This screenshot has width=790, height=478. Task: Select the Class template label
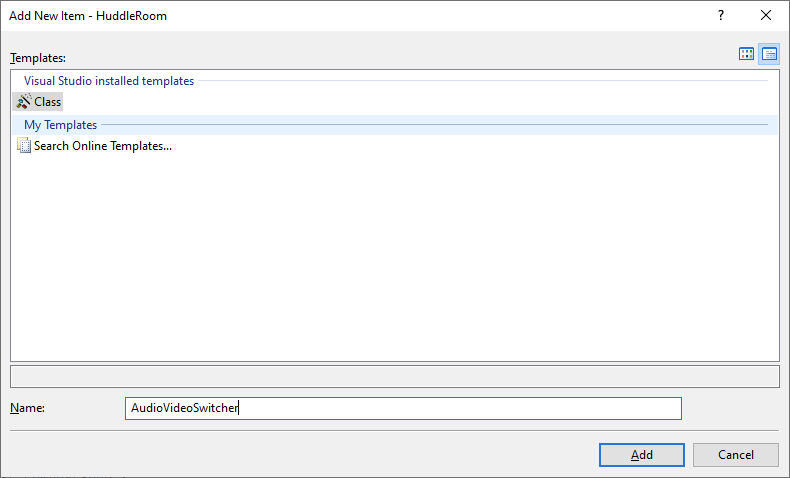tap(47, 102)
